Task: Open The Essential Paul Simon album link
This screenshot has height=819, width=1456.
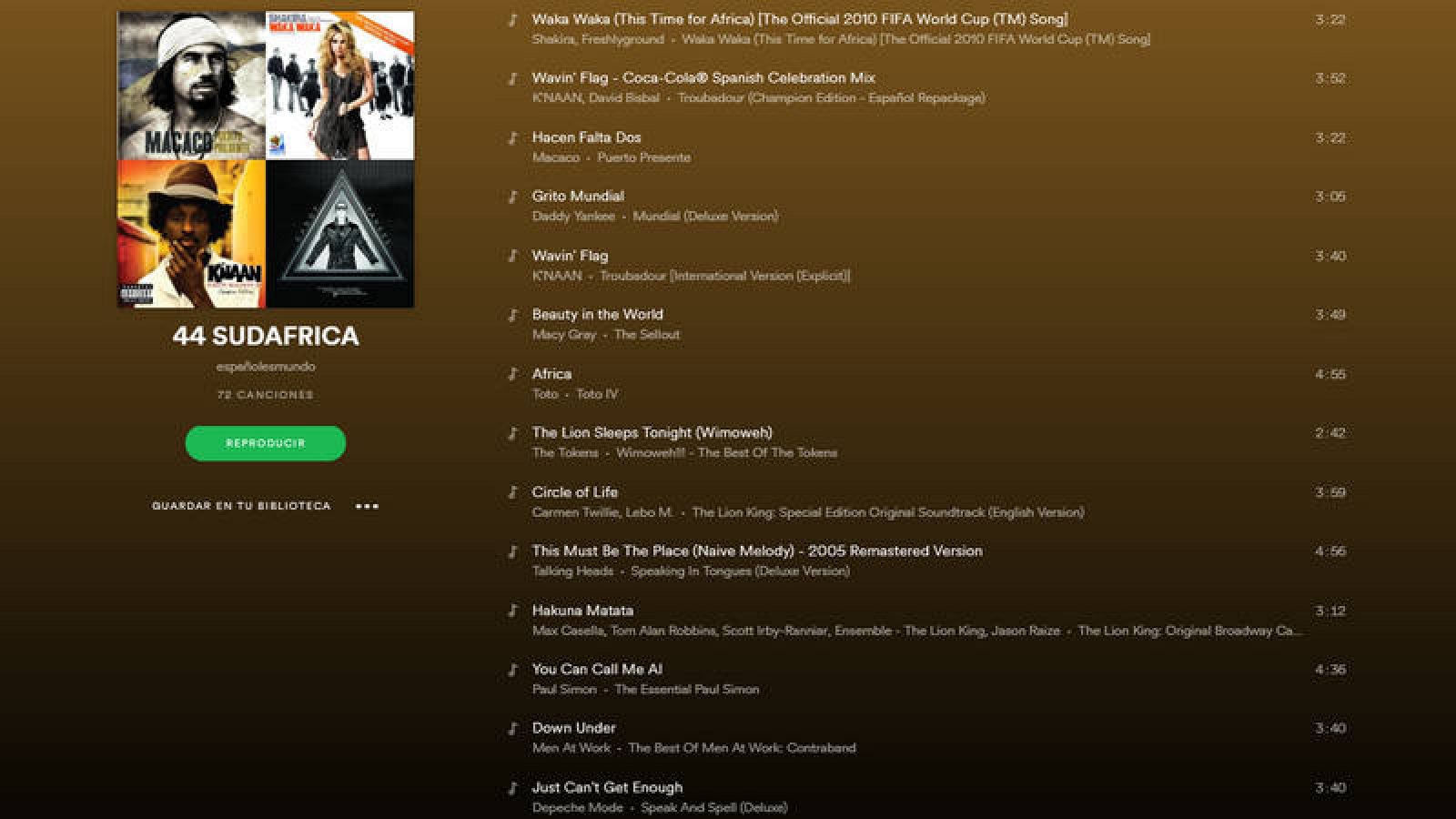Action: (687, 690)
